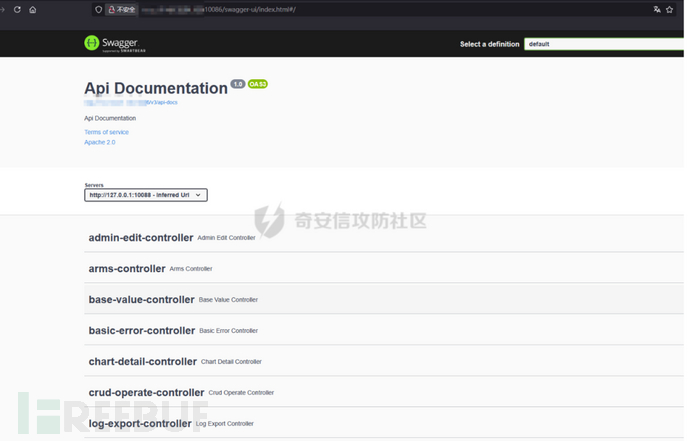
Task: Expand the basic-error-controller section
Action: pos(141,331)
